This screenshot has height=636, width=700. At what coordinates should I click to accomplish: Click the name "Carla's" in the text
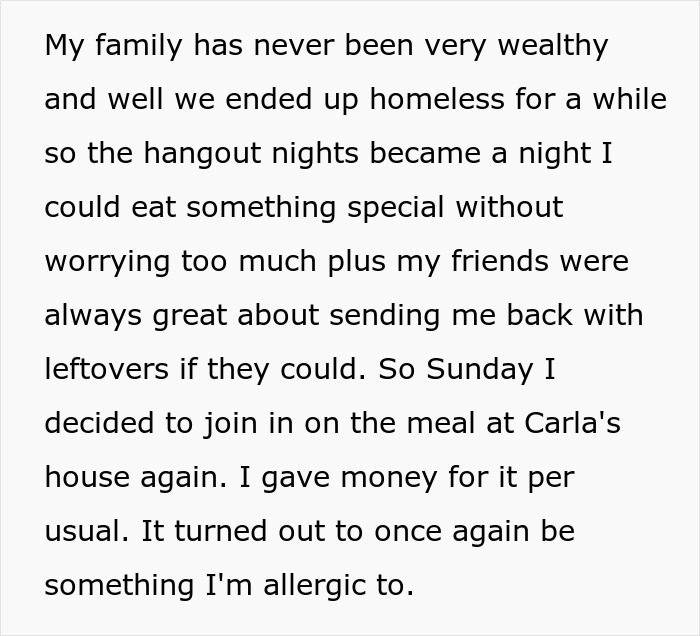click(572, 423)
